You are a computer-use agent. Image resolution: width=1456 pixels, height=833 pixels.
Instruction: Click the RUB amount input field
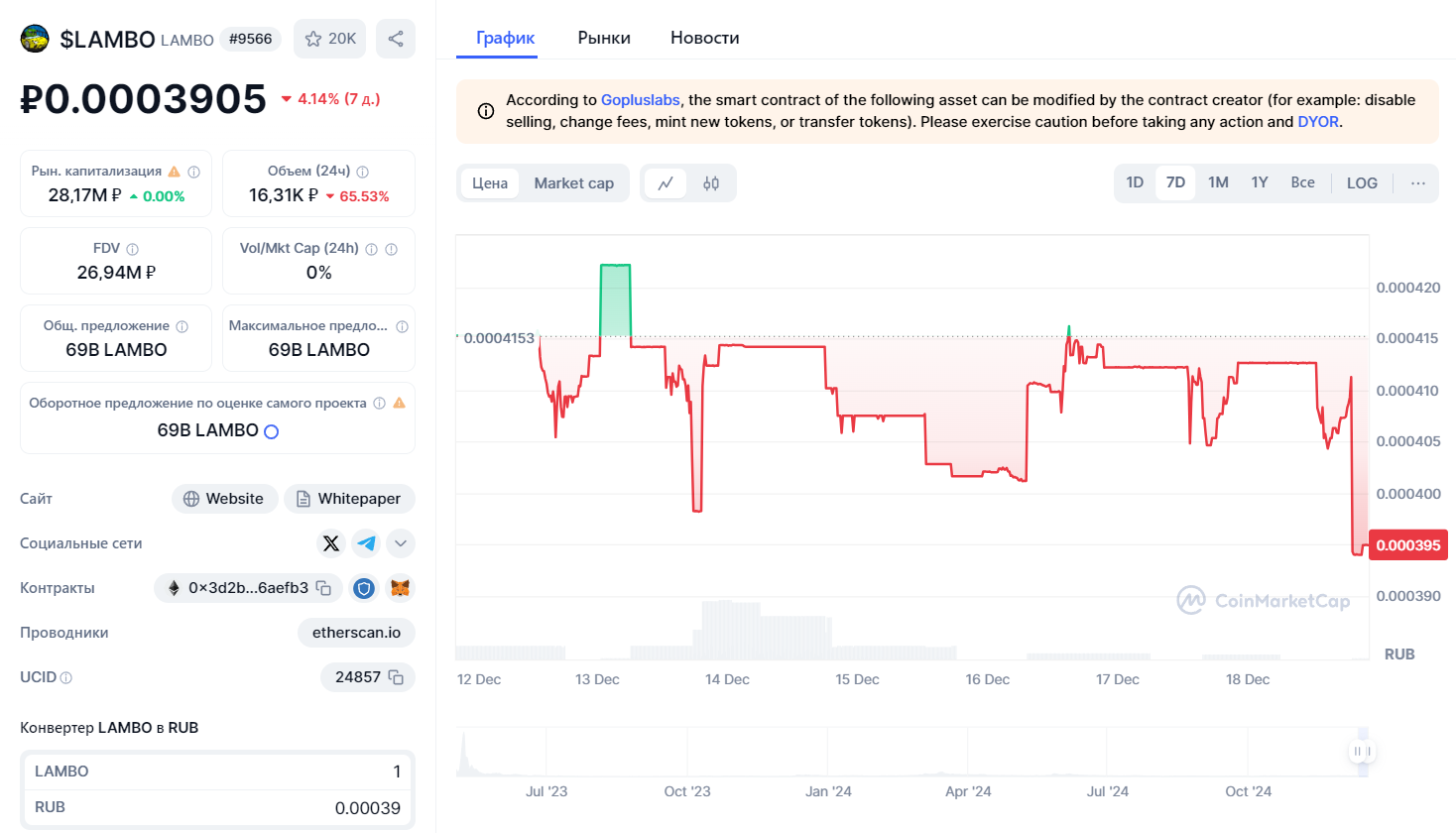point(218,807)
